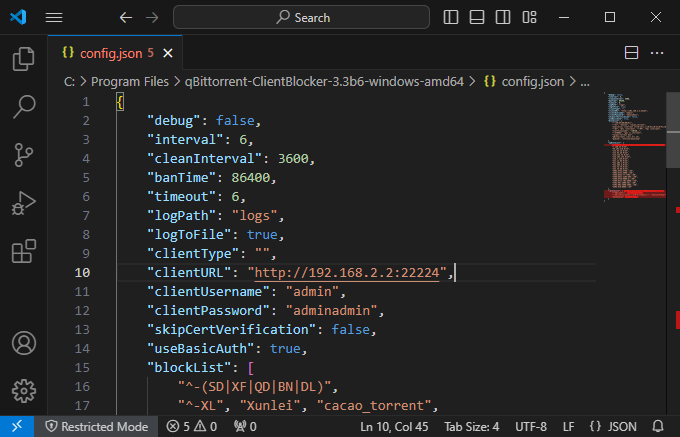The width and height of the screenshot is (680, 437).
Task: Click the ports forwarded status indicator
Action: (245, 427)
